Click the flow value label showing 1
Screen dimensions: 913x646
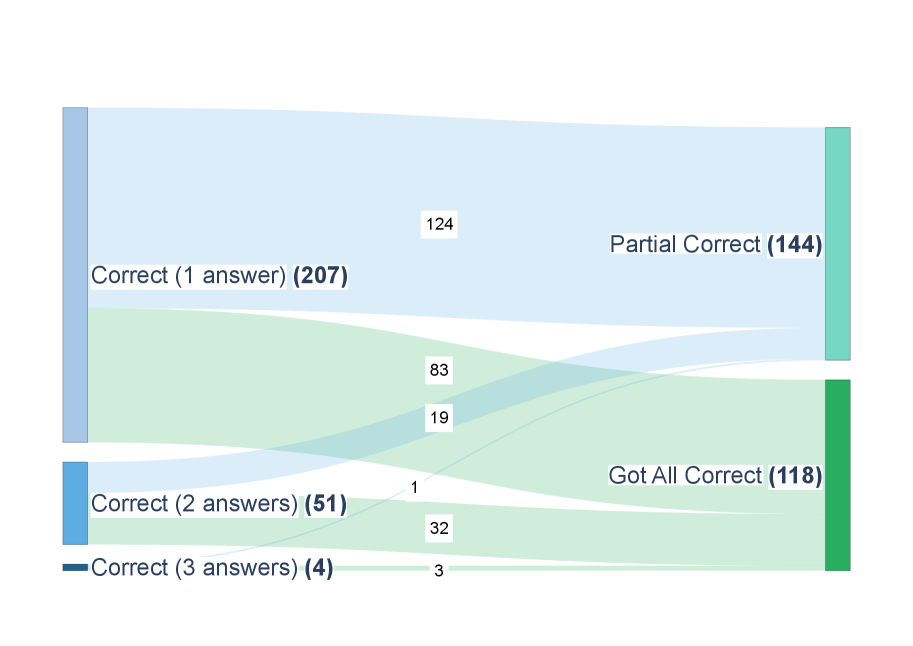click(414, 488)
